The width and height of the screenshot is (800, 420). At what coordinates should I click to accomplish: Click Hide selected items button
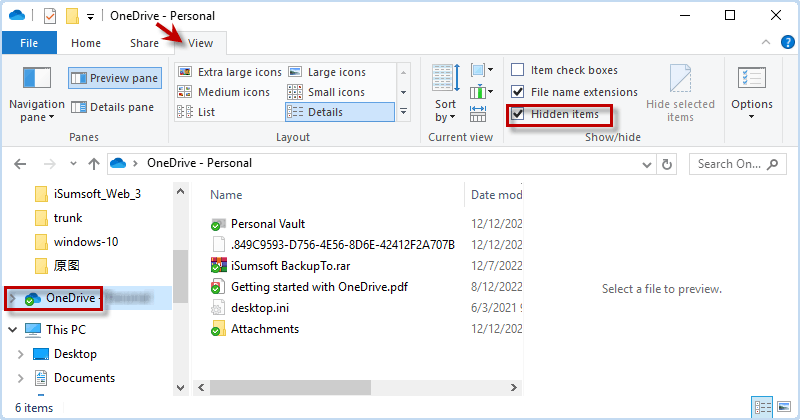point(680,93)
